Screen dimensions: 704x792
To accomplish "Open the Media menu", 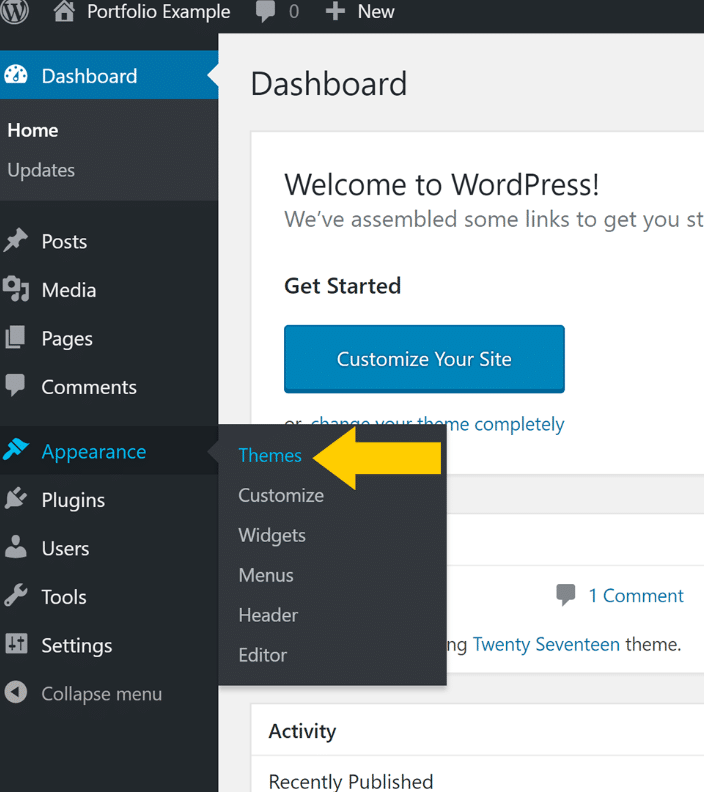I will pyautogui.click(x=69, y=290).
